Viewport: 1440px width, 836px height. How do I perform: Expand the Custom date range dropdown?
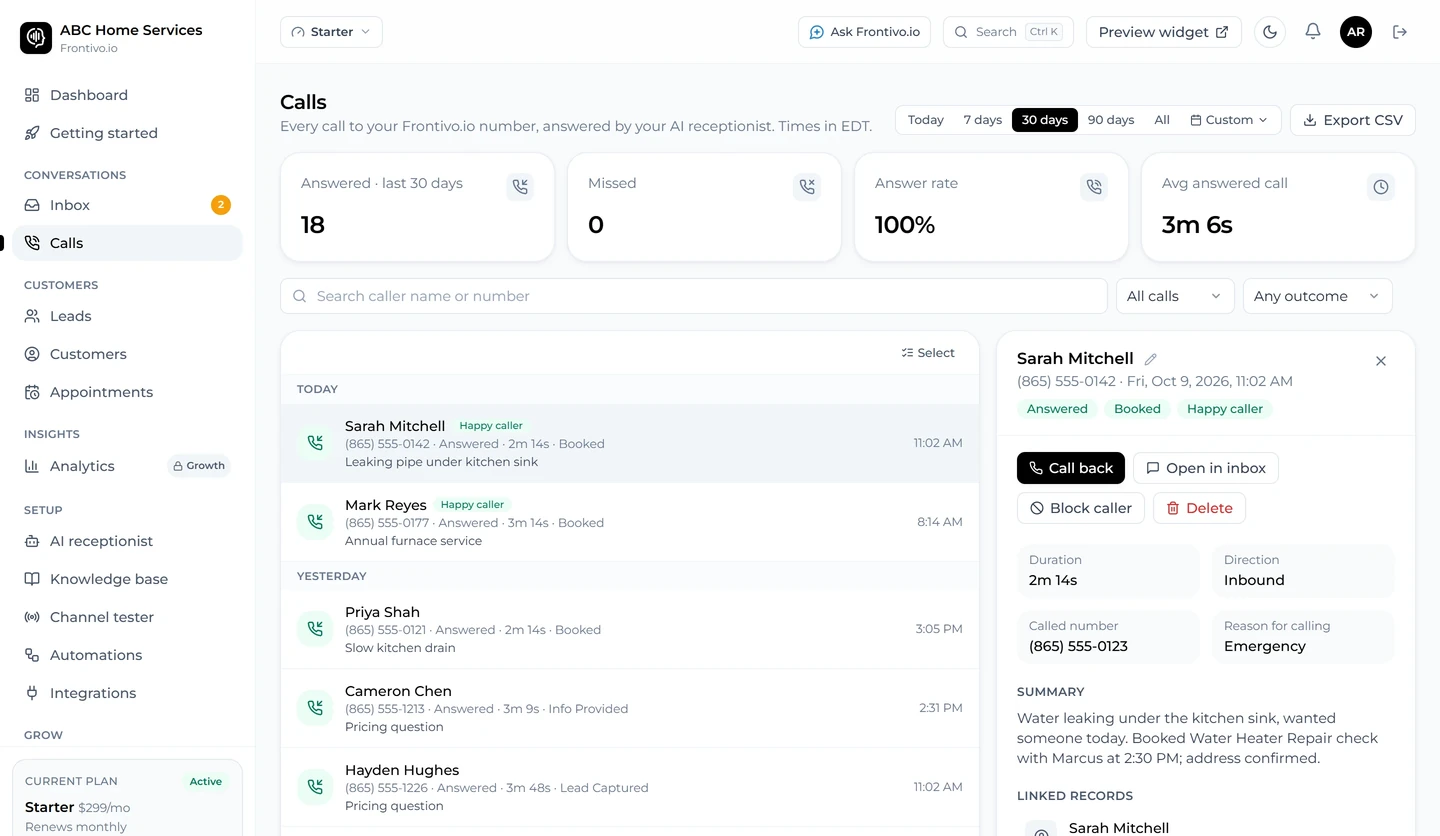[1229, 120]
